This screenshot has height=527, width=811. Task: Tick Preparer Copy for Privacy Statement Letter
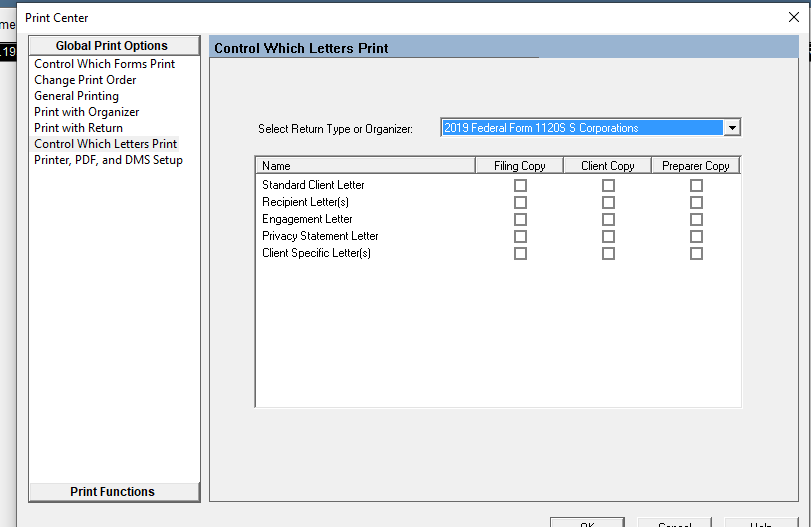[x=696, y=237]
